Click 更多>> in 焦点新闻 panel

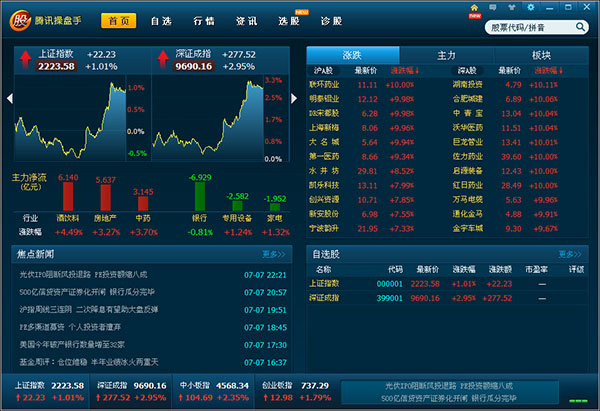[x=274, y=254]
